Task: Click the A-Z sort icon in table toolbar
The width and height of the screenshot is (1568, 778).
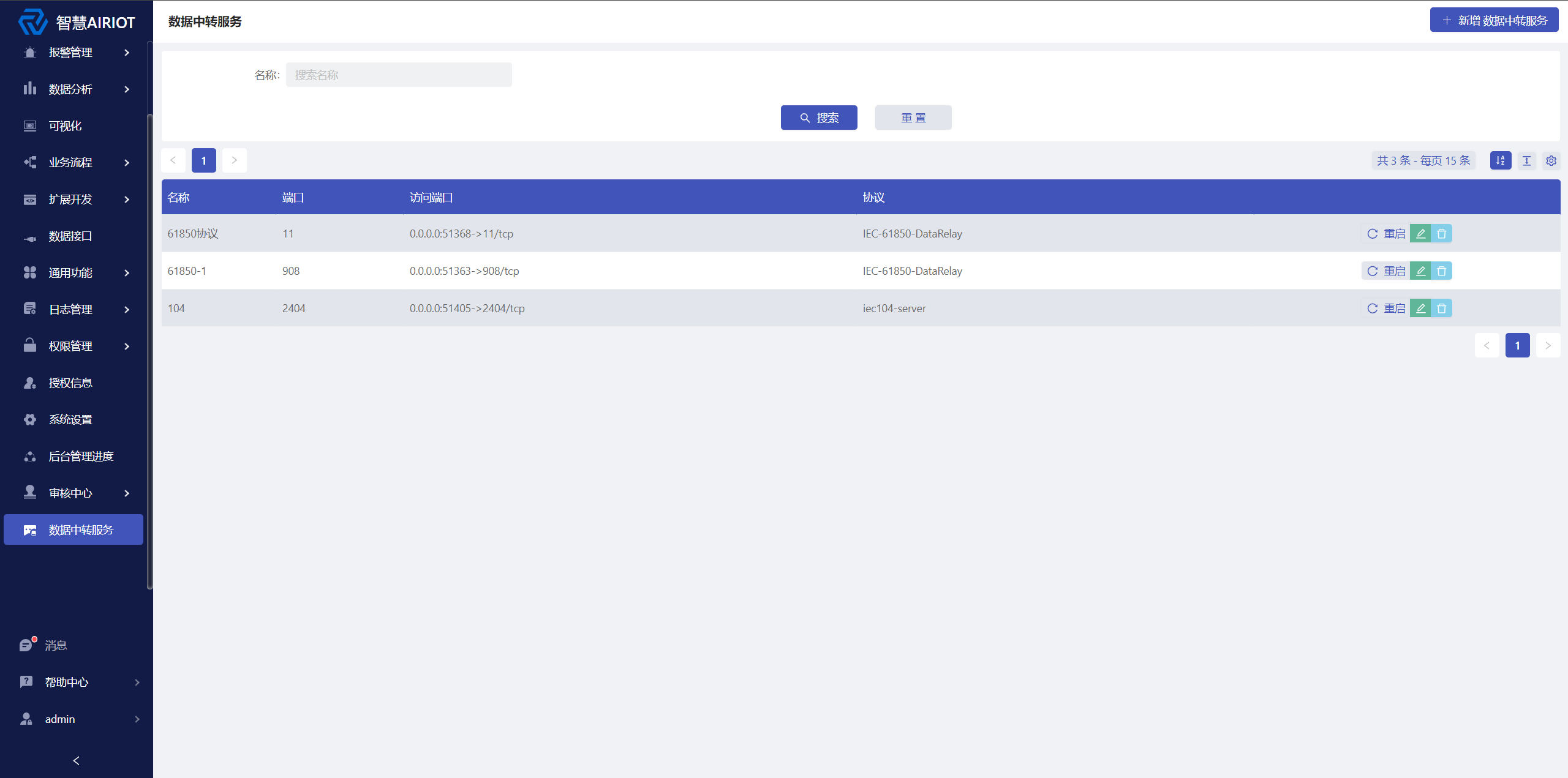Action: click(1501, 160)
